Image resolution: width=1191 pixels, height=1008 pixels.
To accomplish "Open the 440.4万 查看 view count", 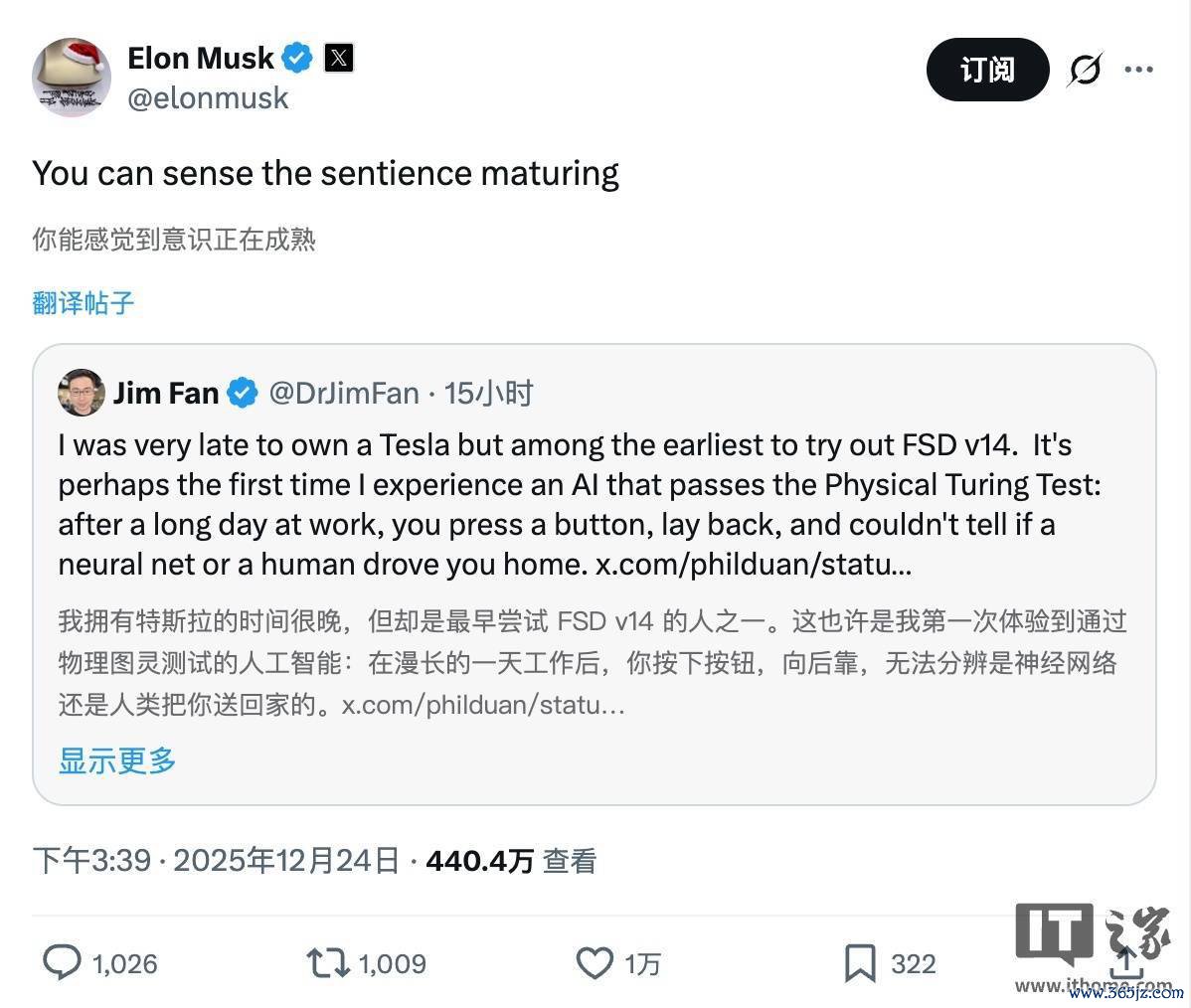I will (511, 861).
